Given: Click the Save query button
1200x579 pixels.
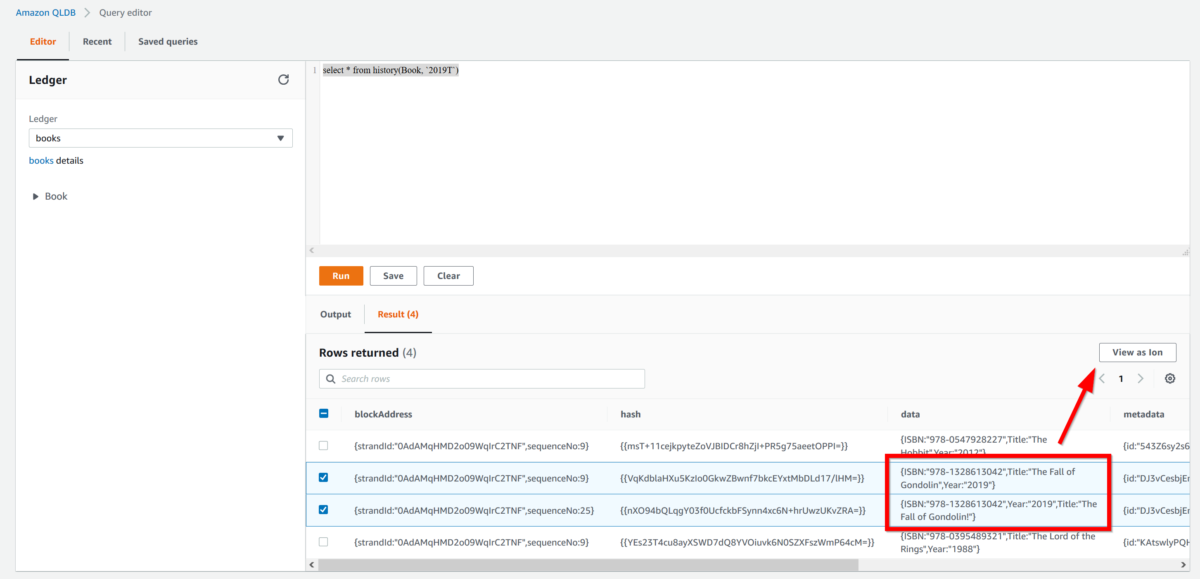Looking at the screenshot, I should (x=393, y=276).
